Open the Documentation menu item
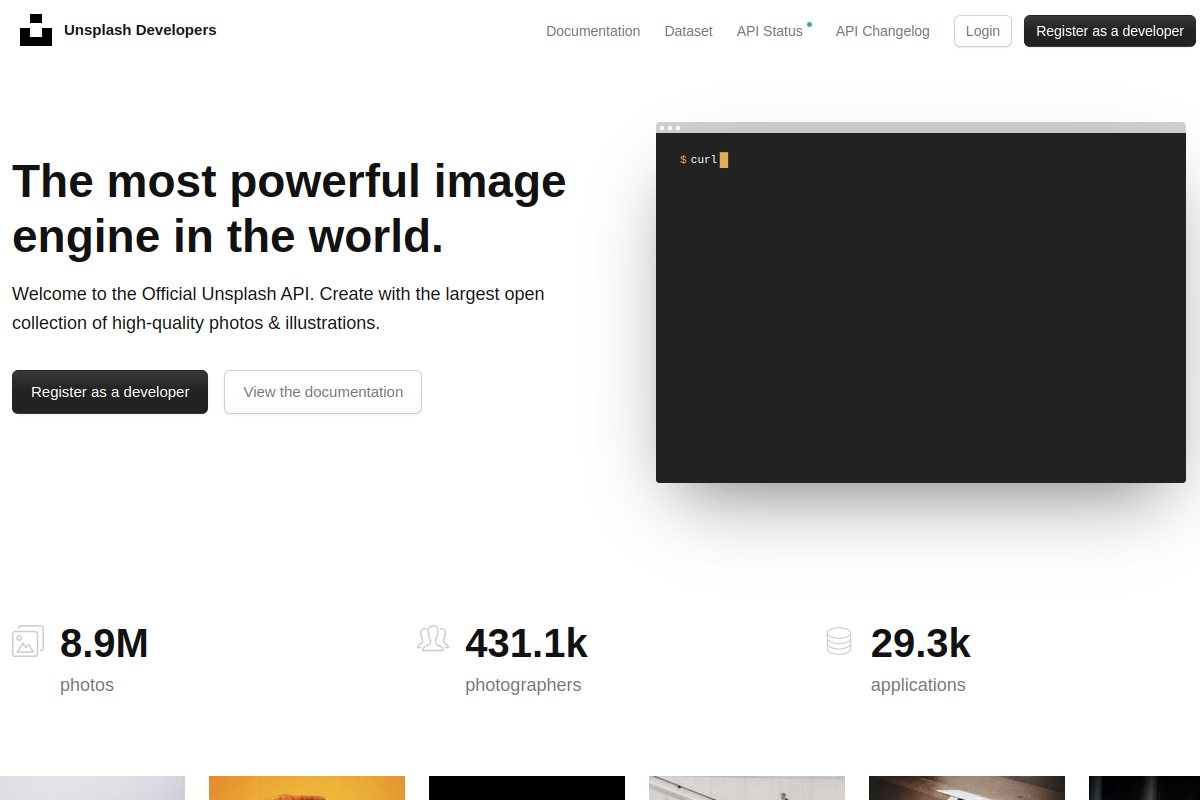The height and width of the screenshot is (800, 1200). [x=593, y=31]
